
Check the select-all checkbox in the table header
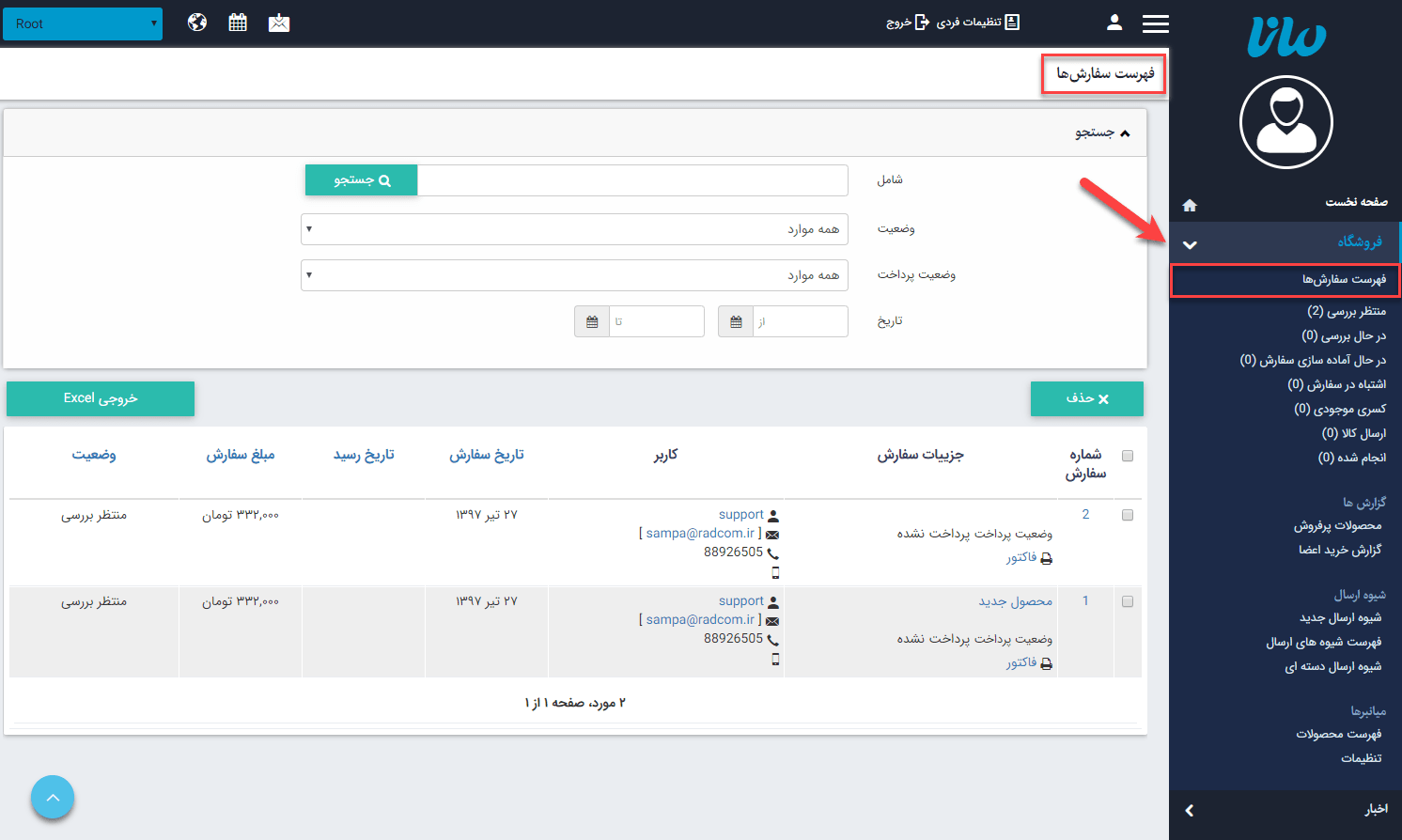pyautogui.click(x=1127, y=455)
